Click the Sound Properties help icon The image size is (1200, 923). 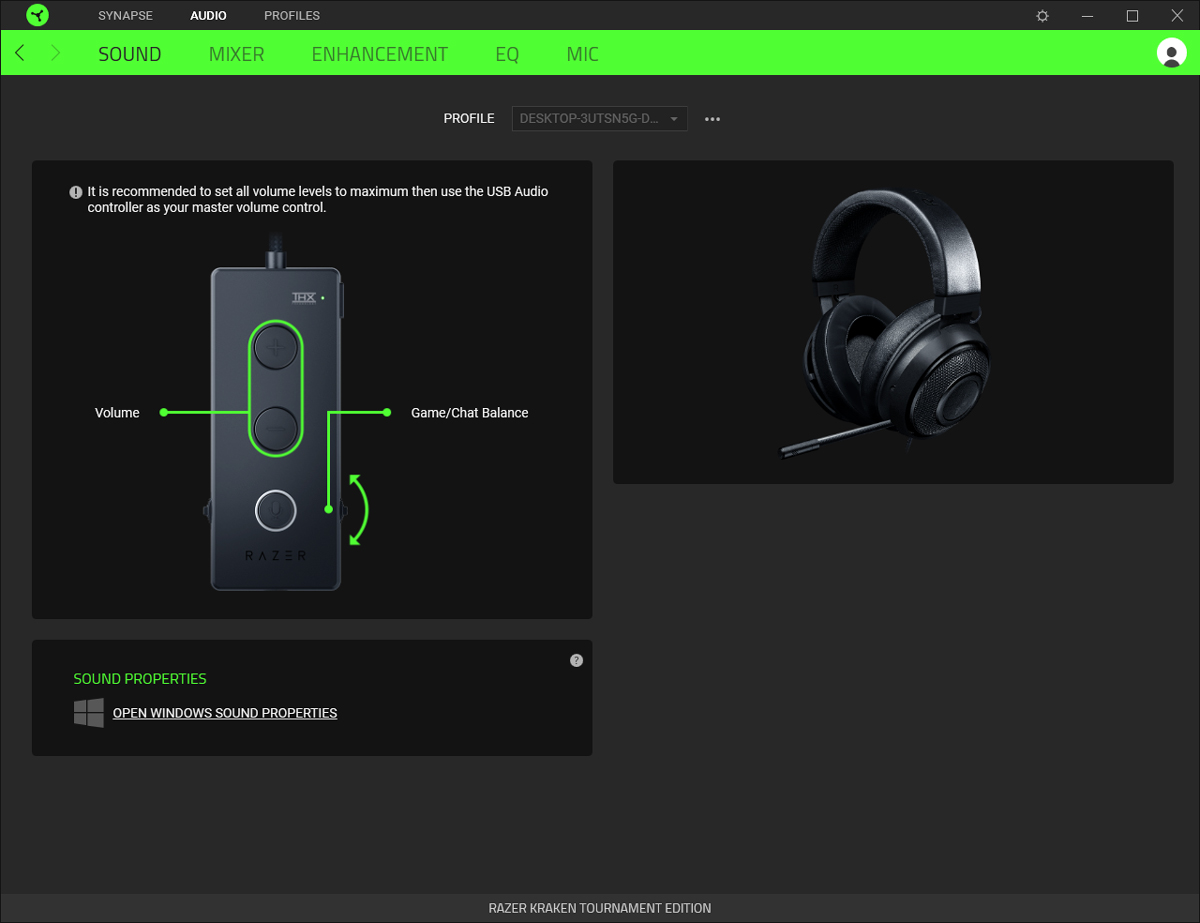pyautogui.click(x=576, y=661)
